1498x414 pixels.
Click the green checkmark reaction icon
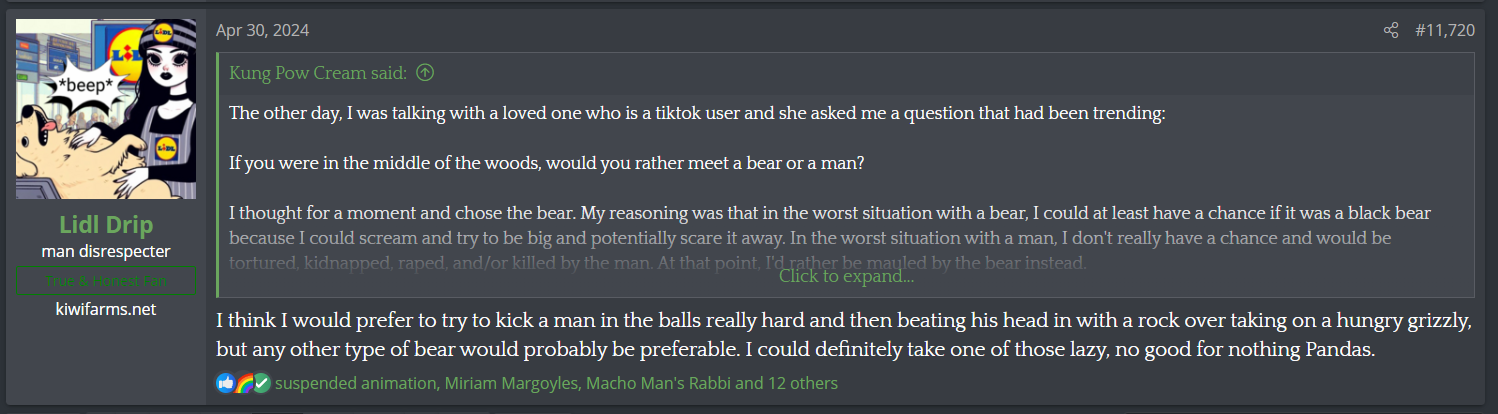pos(261,383)
